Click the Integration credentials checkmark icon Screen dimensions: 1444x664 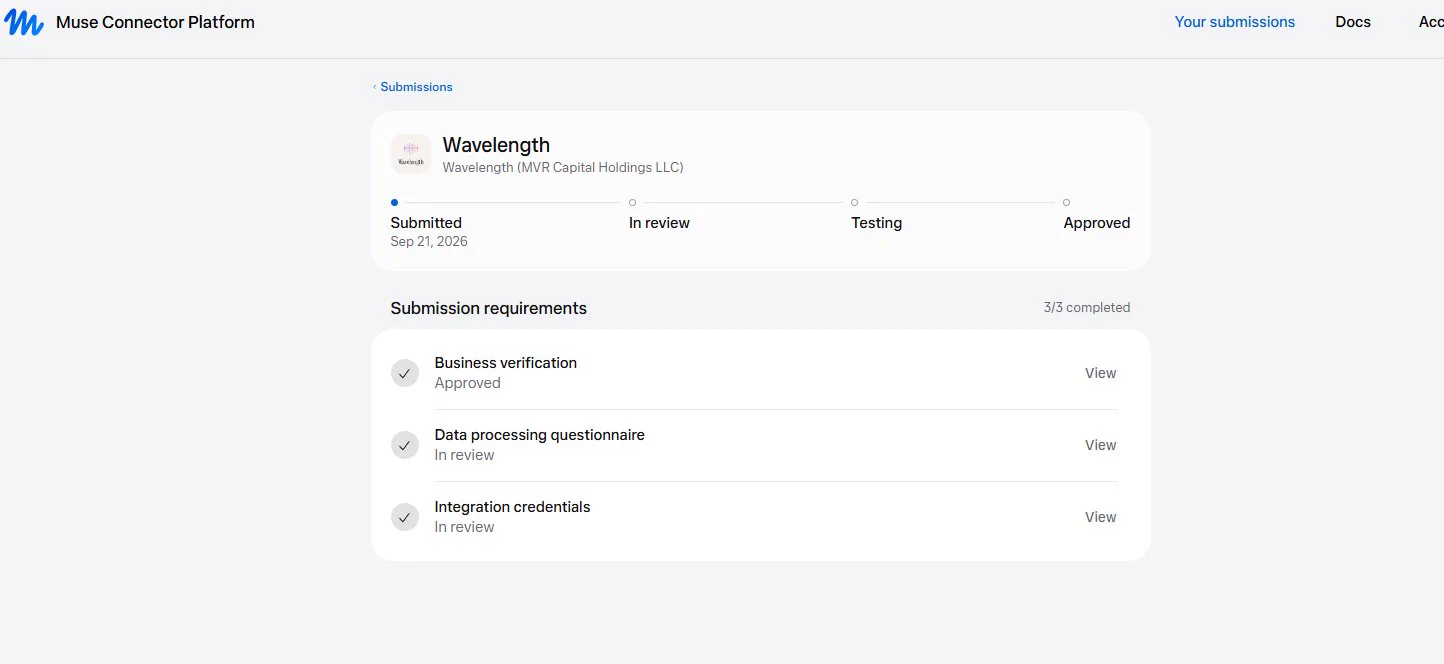(405, 517)
